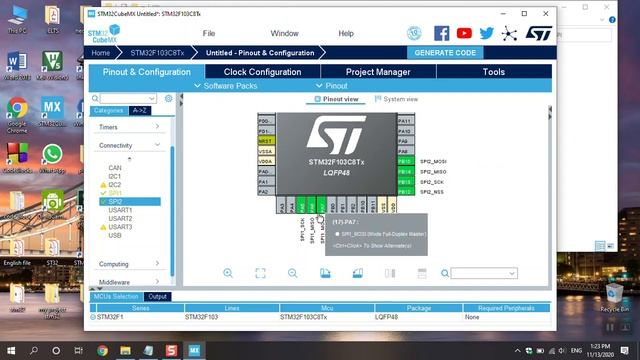
Task: Collapse the Connectivity category
Action: coord(129,145)
